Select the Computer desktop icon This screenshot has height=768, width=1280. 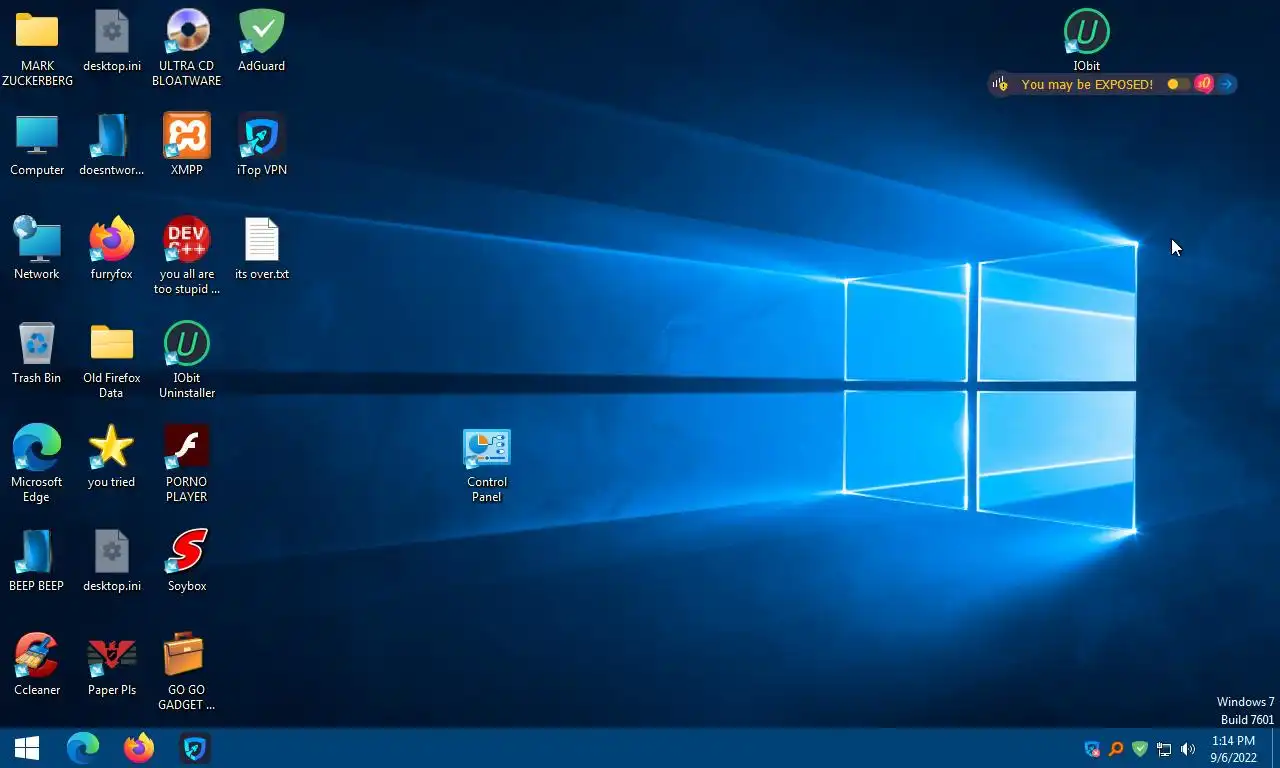pos(37,136)
